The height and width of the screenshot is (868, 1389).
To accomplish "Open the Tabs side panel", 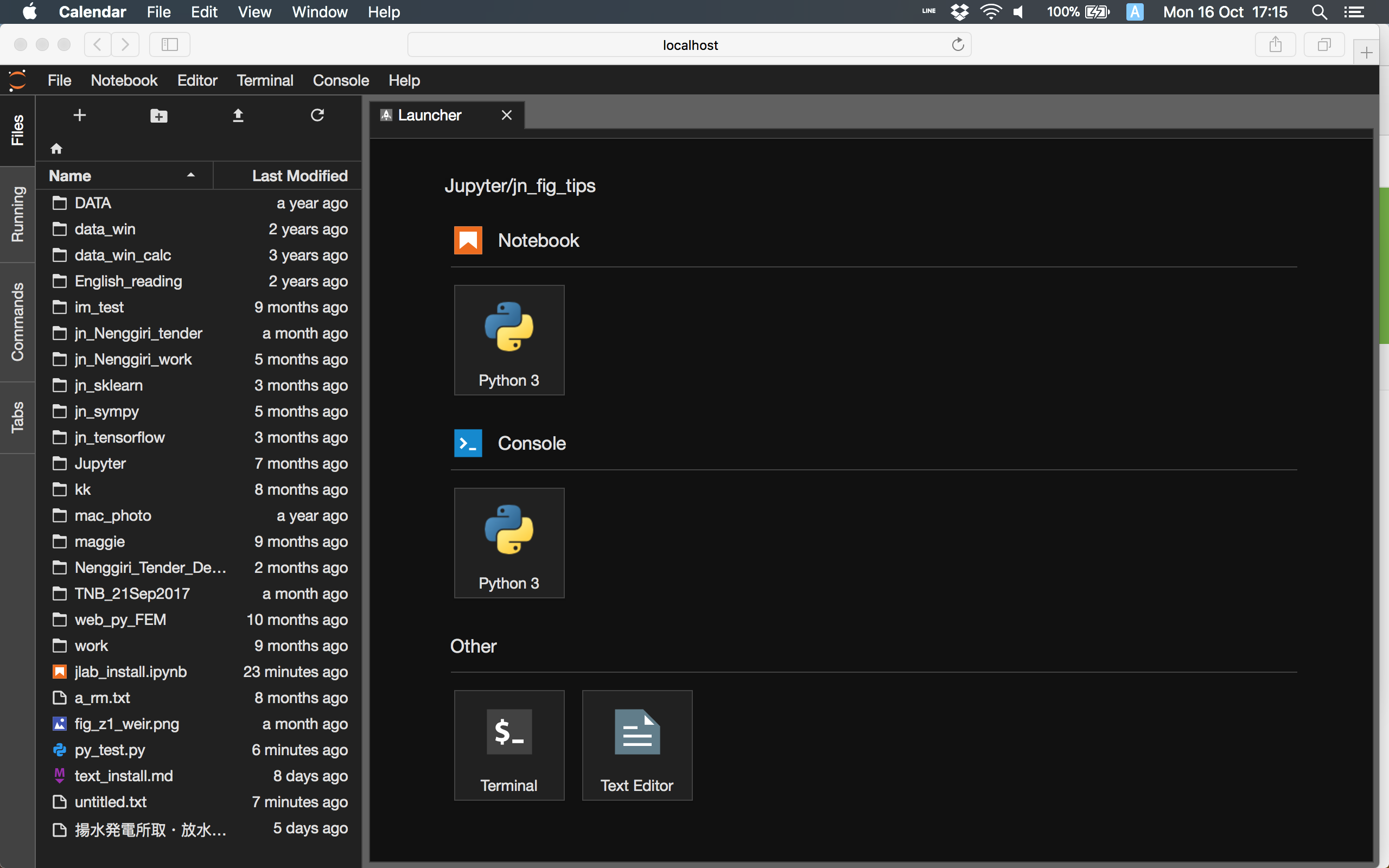I will click(18, 417).
